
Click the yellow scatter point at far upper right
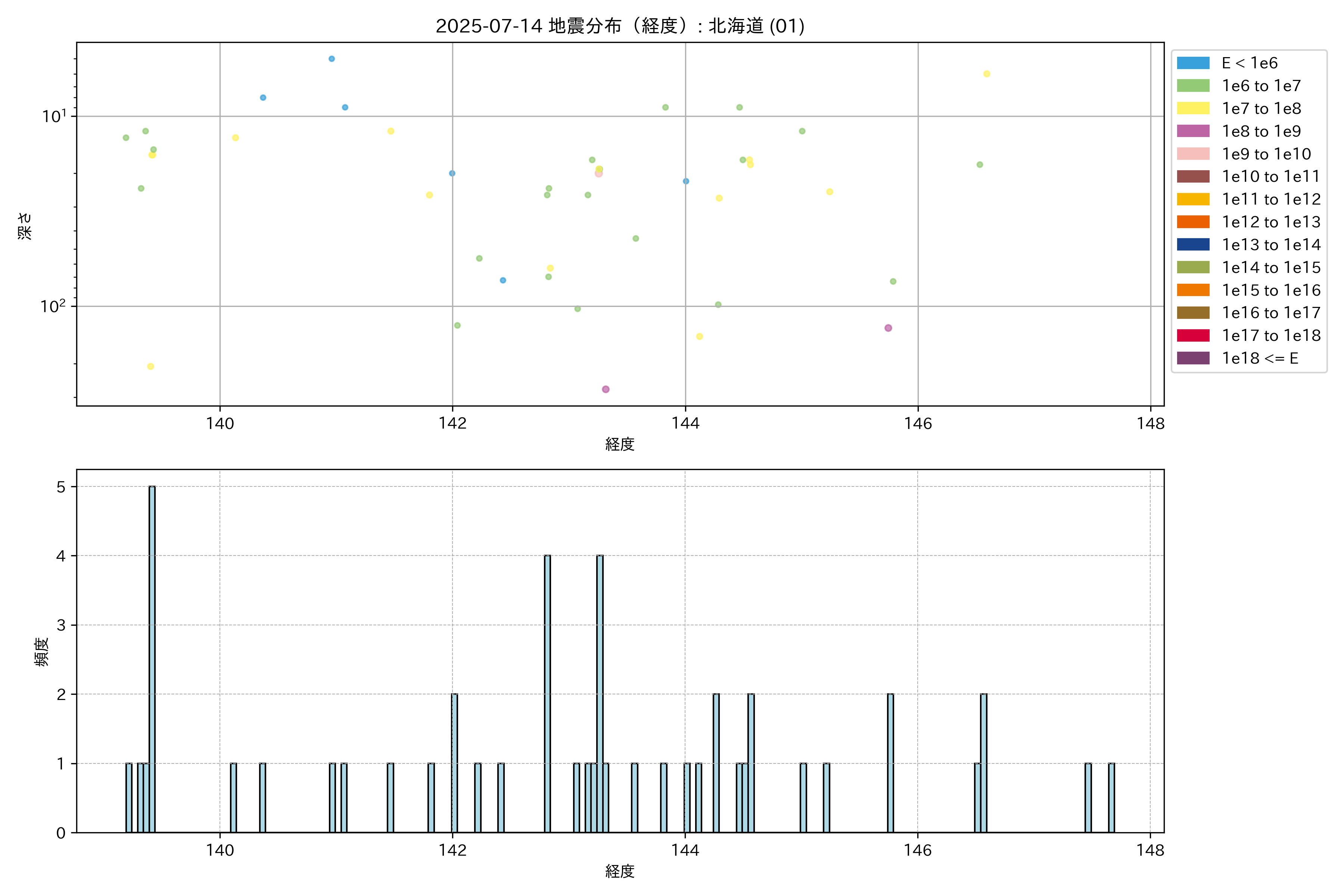click(986, 74)
